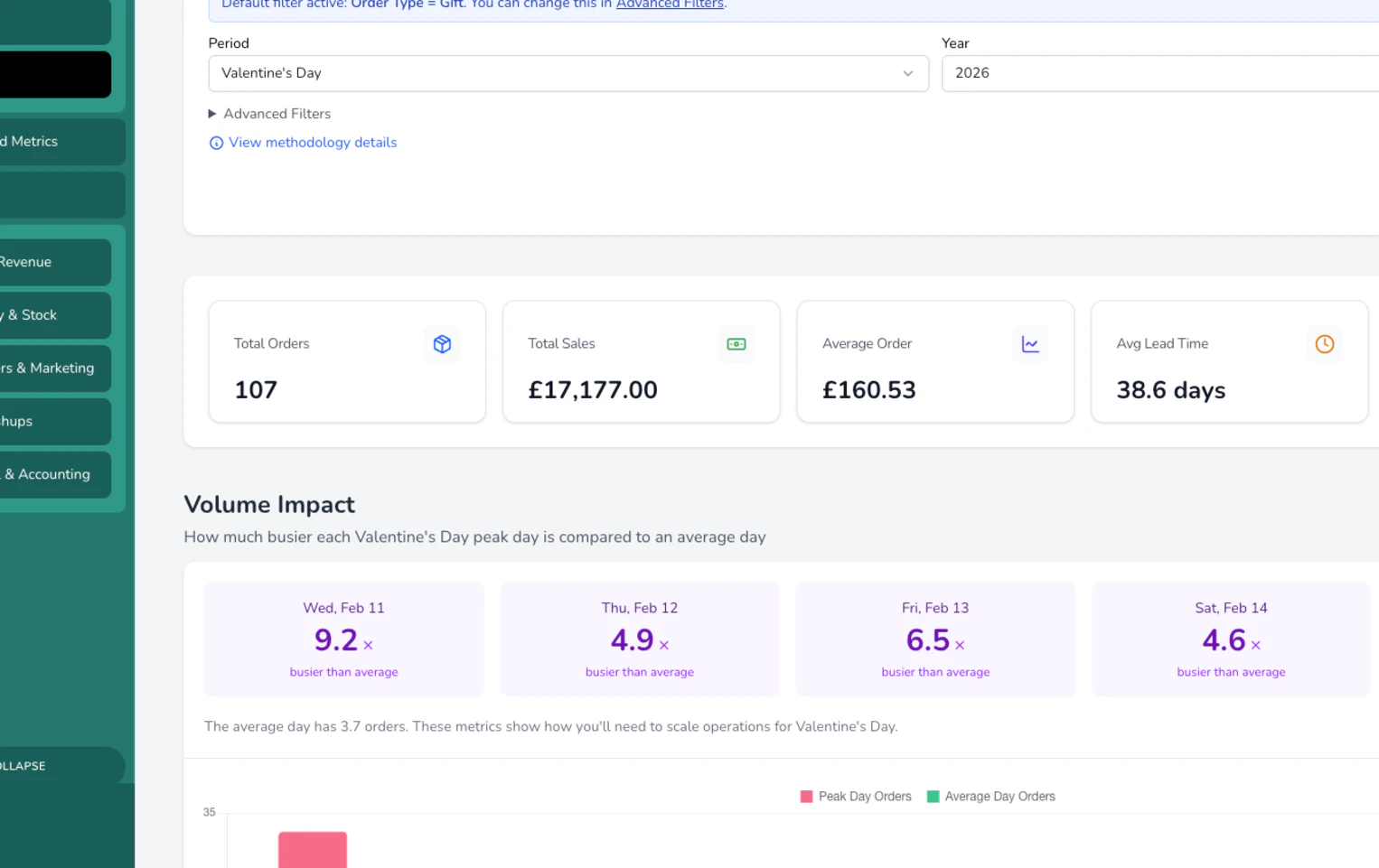1379x868 pixels.
Task: Click the Average Order value £160.53
Action: pyautogui.click(x=869, y=390)
